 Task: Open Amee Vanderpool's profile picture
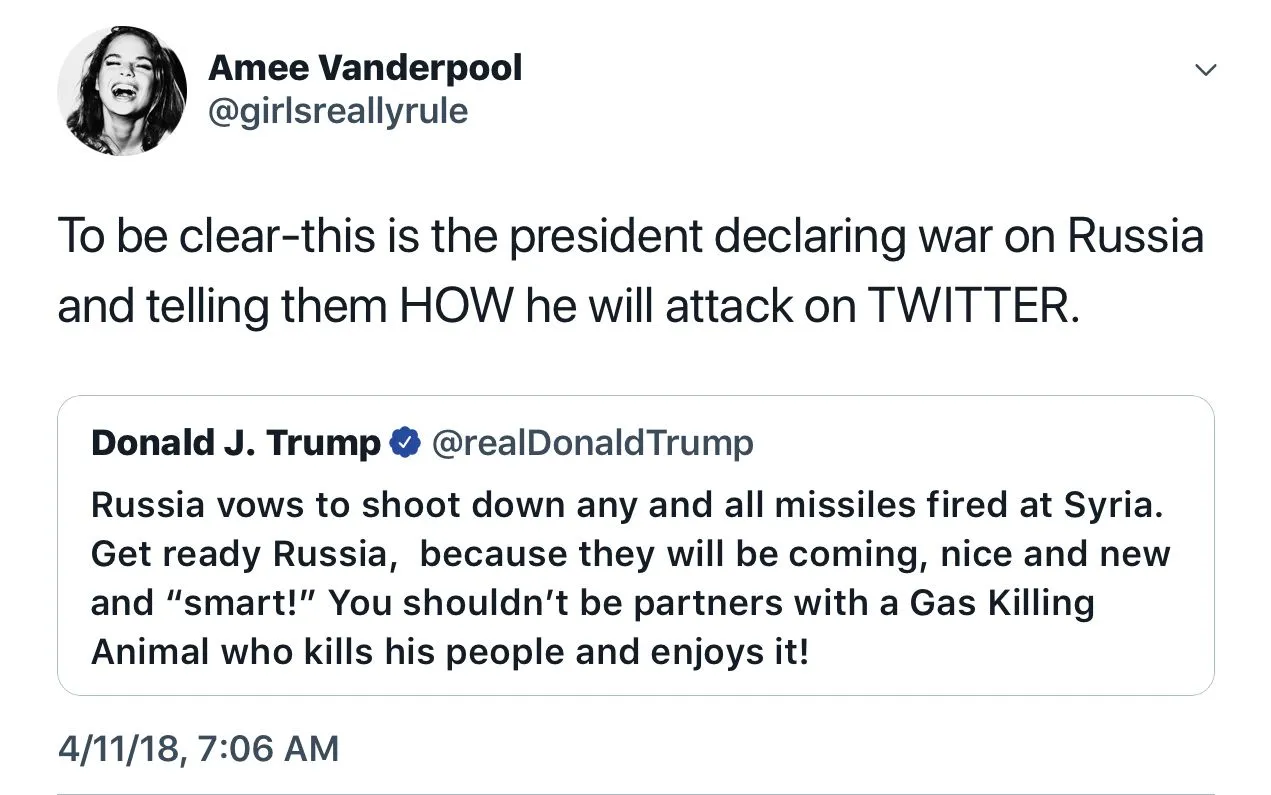click(122, 91)
